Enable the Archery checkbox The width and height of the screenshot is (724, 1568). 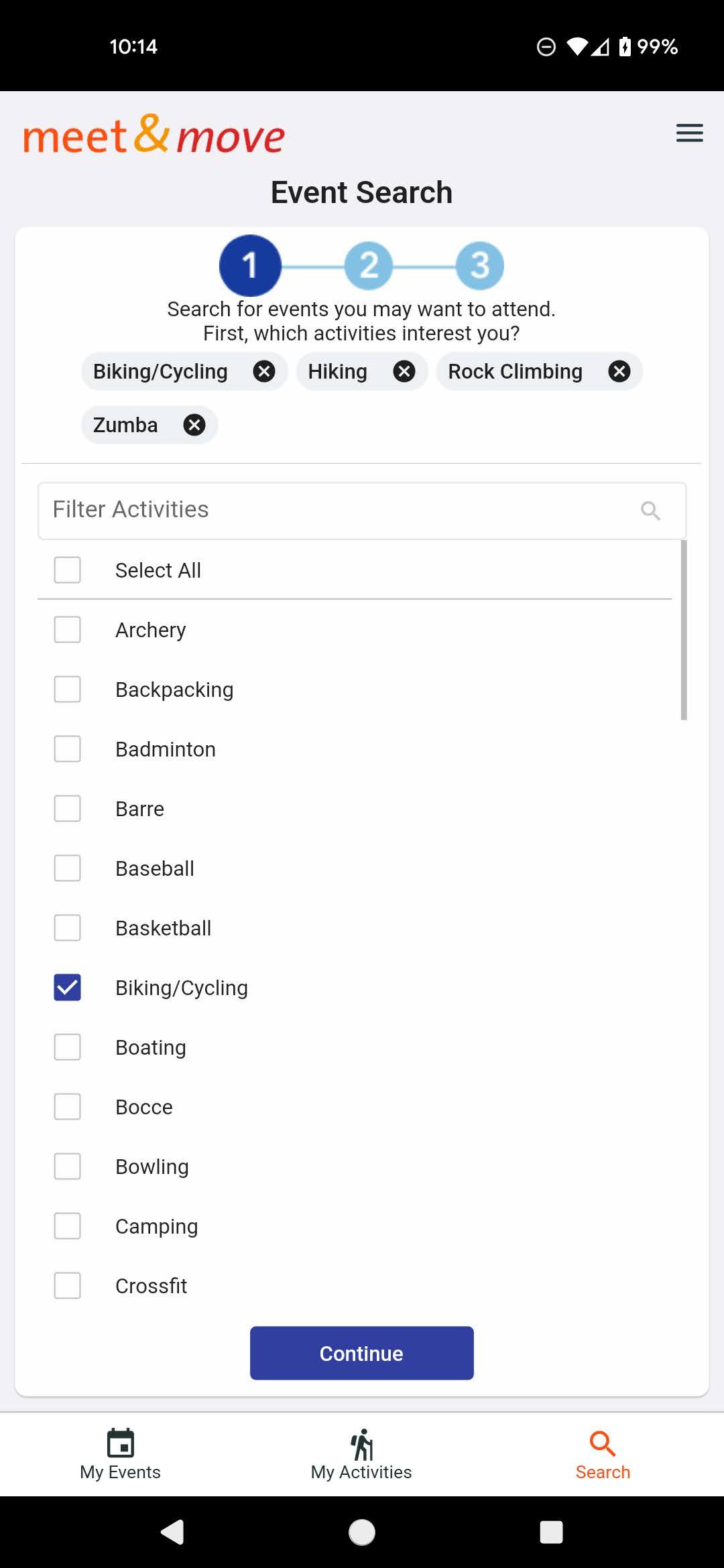(67, 630)
